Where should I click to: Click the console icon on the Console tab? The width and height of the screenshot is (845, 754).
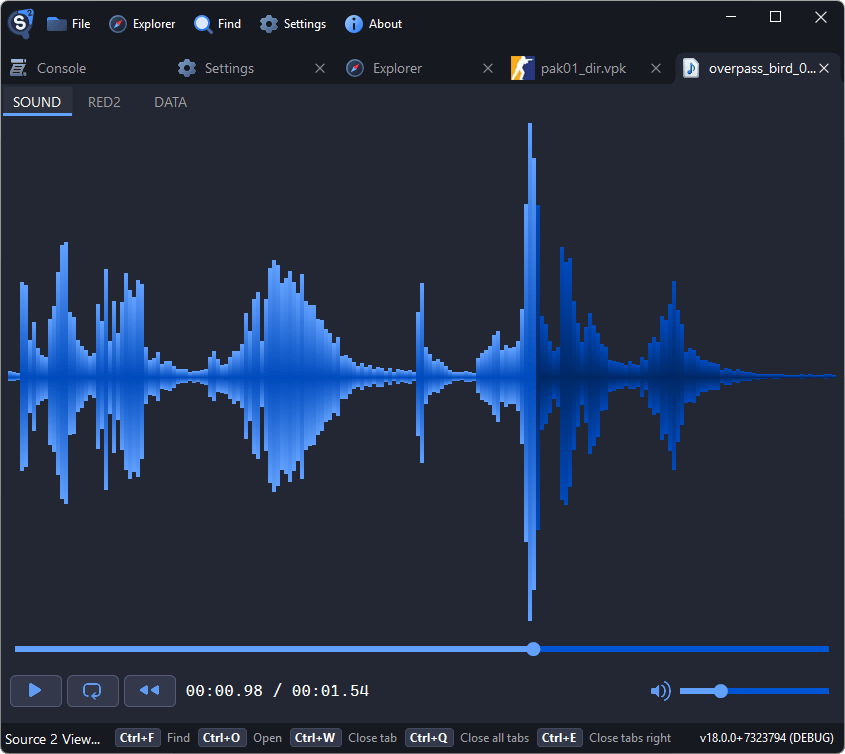click(x=17, y=68)
